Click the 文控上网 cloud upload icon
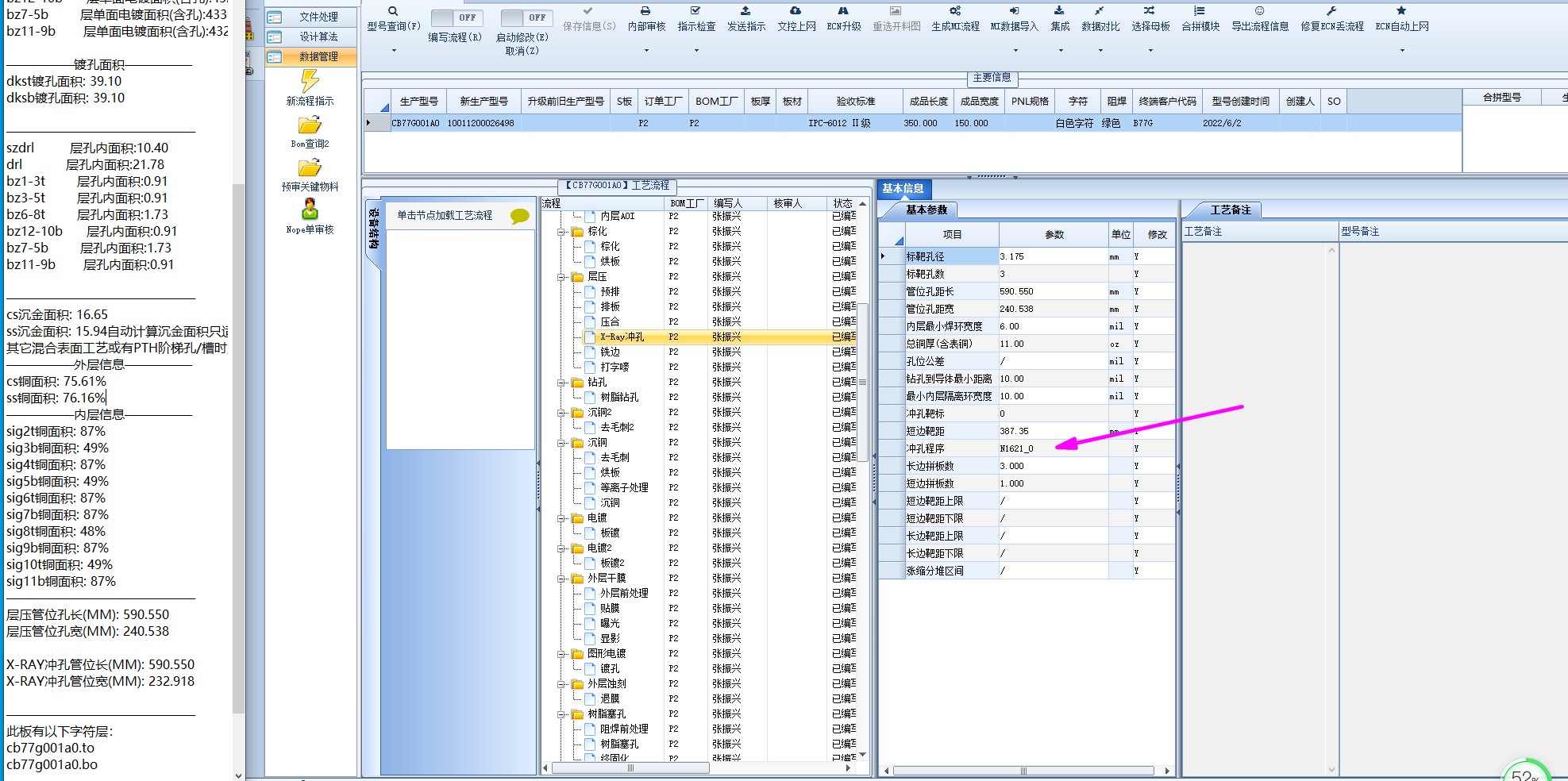 click(x=796, y=11)
